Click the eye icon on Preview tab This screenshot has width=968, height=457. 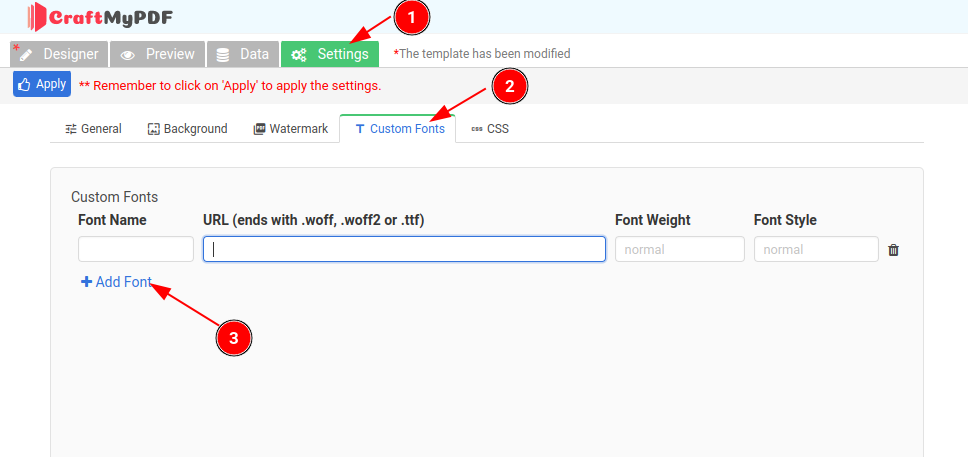[128, 55]
